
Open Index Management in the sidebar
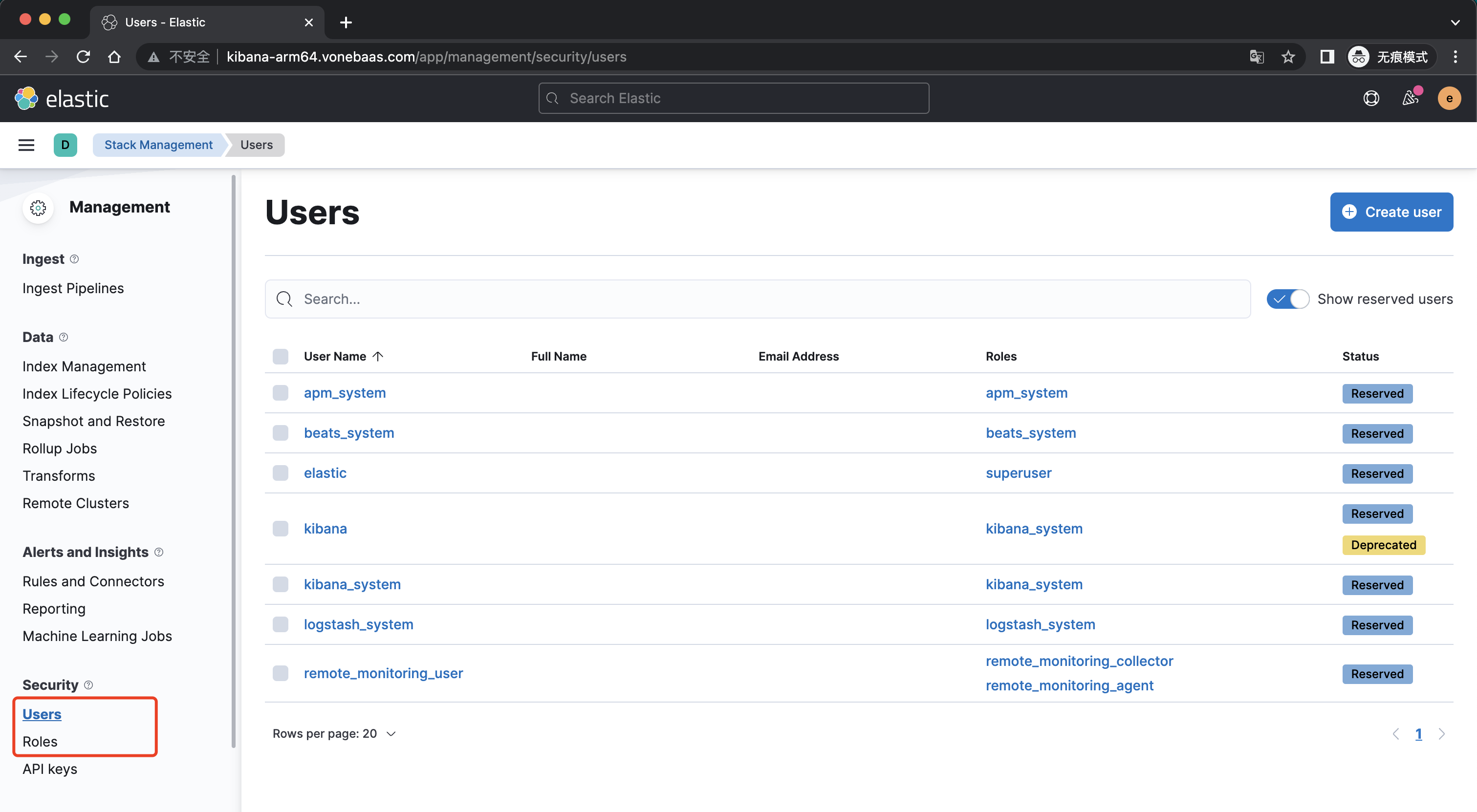point(84,366)
